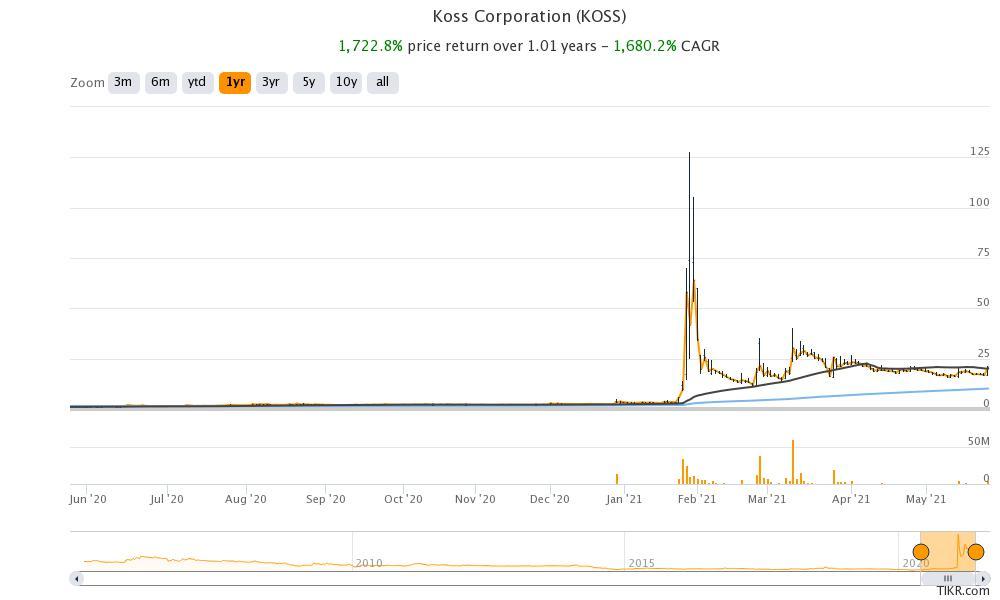The image size is (1000, 600).
Task: Switch zoom range to 3yr
Action: coord(271,82)
